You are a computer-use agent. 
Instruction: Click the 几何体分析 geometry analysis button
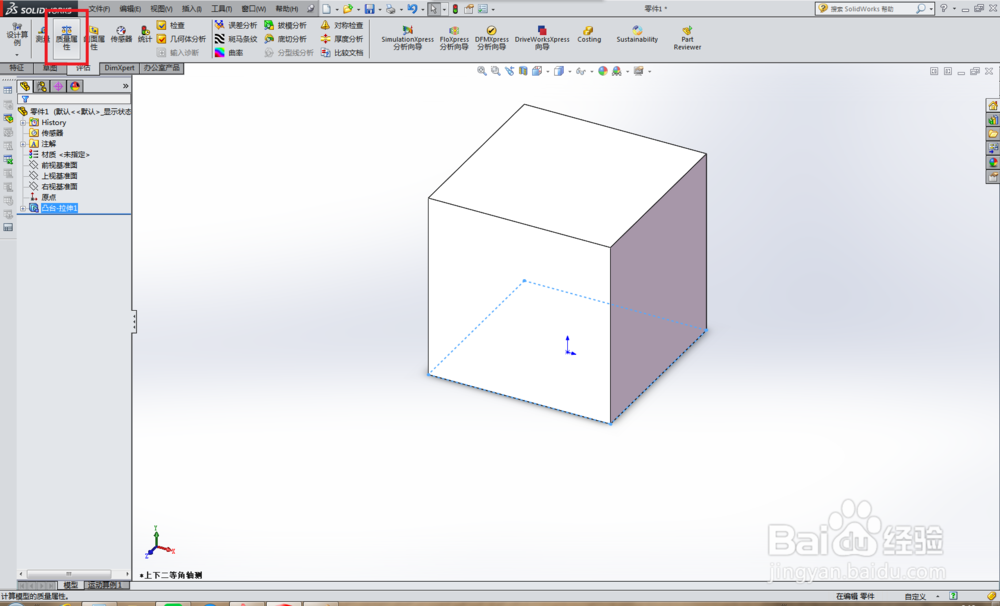click(181, 39)
